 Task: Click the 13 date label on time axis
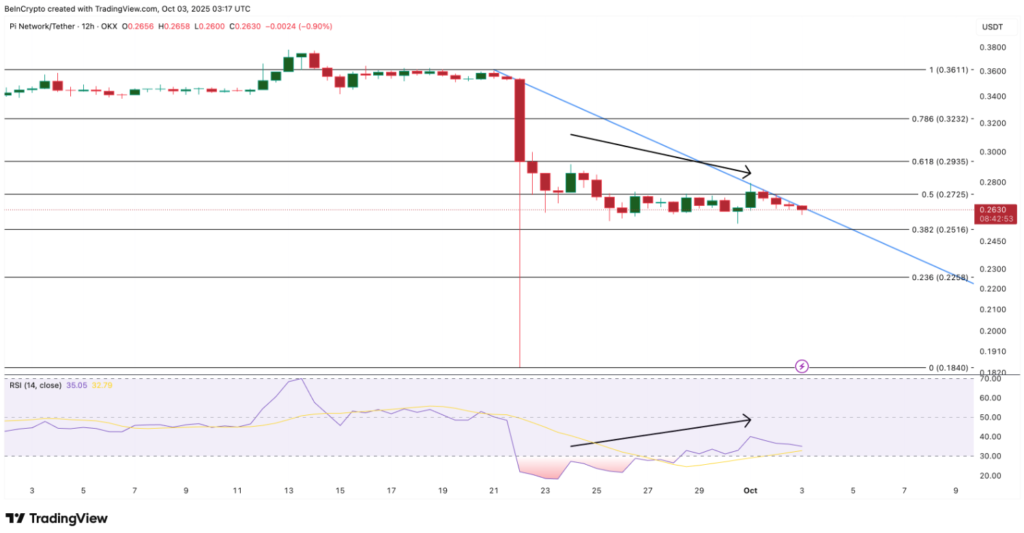coord(289,491)
